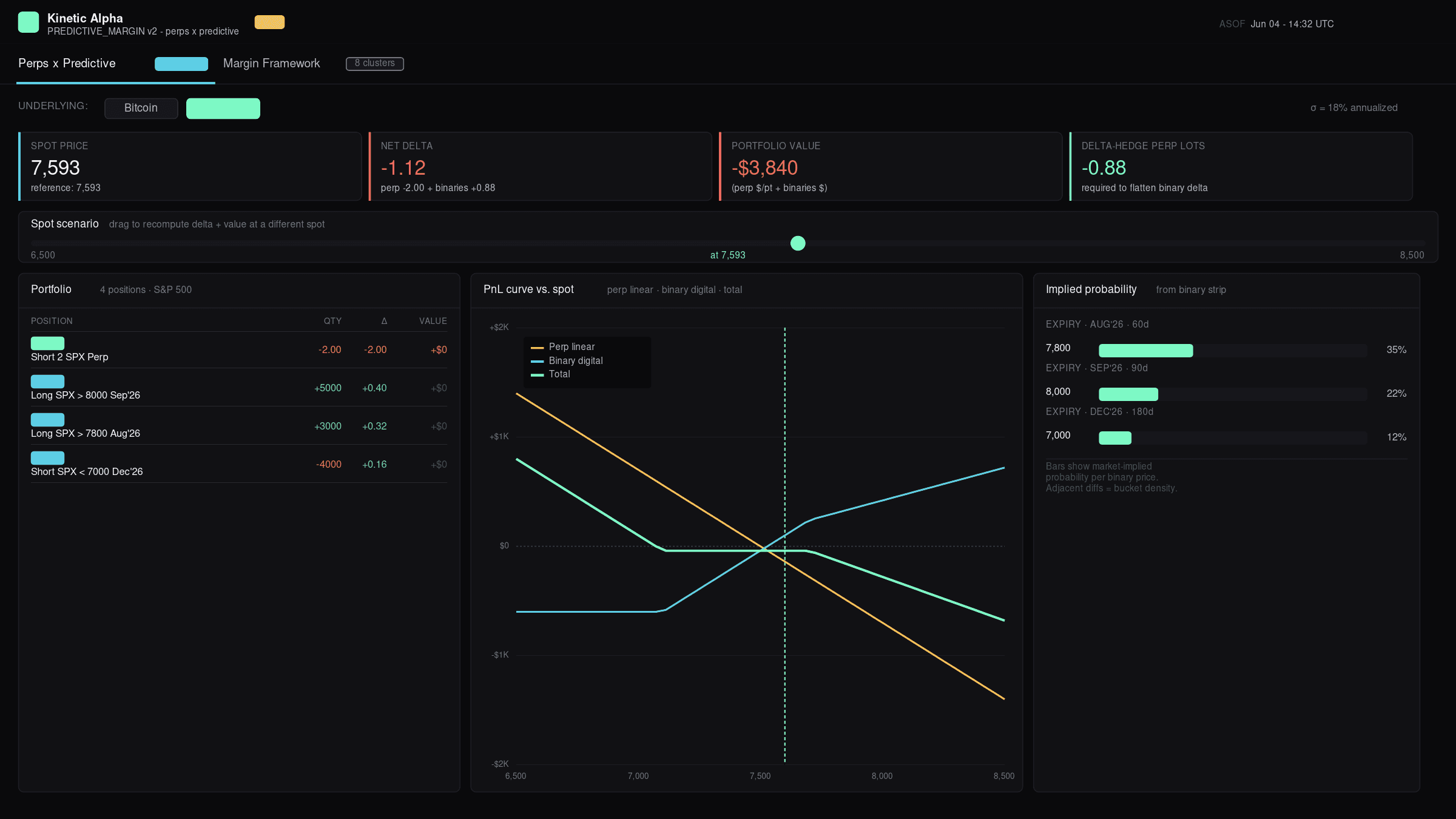
Task: Click the green tag above Short 2 SPX Perp
Action: [x=47, y=343]
